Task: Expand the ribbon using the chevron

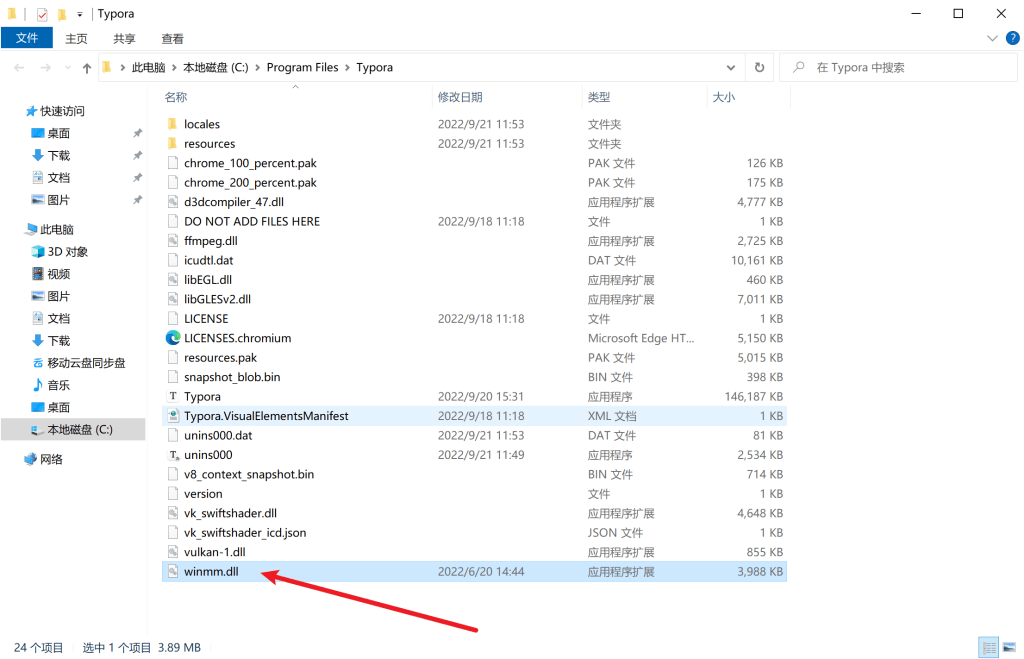Action: (992, 38)
